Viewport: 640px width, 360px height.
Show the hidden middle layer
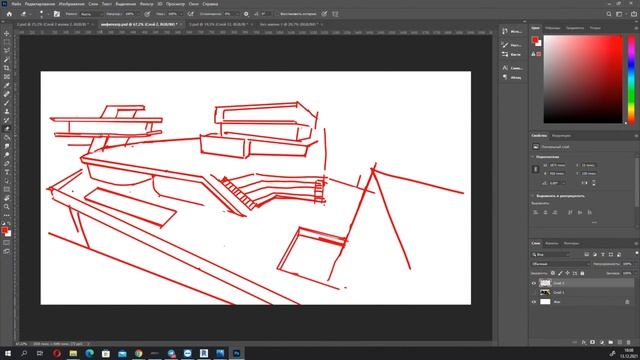(534, 292)
